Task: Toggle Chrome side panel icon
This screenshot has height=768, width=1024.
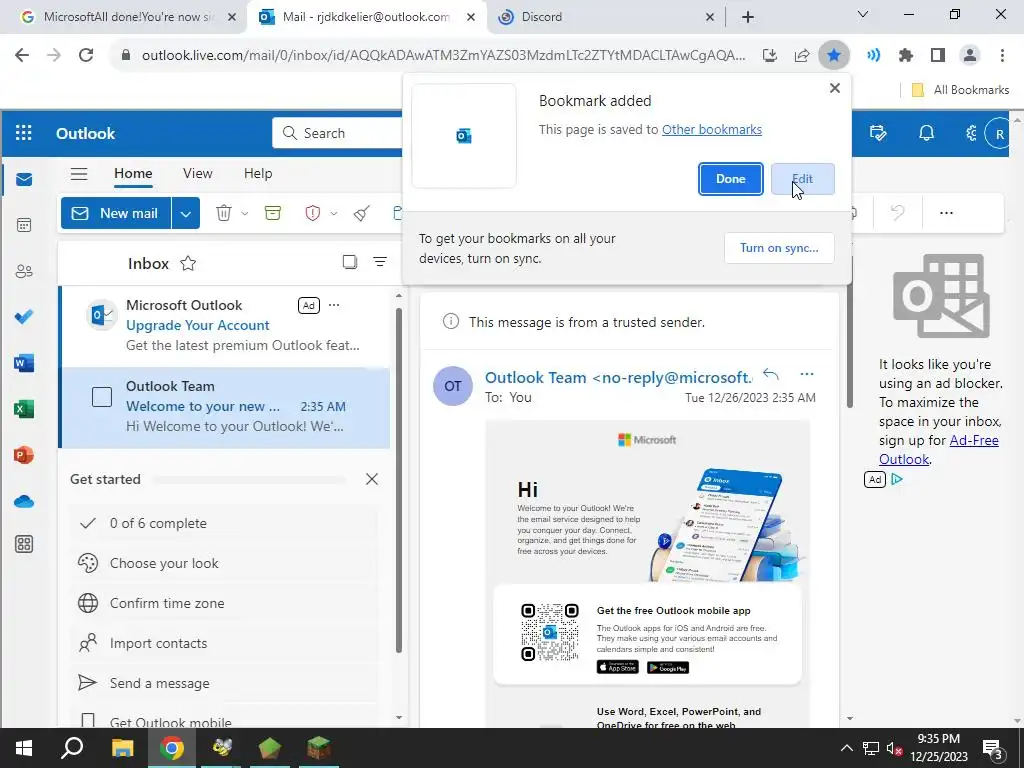Action: tap(938, 55)
